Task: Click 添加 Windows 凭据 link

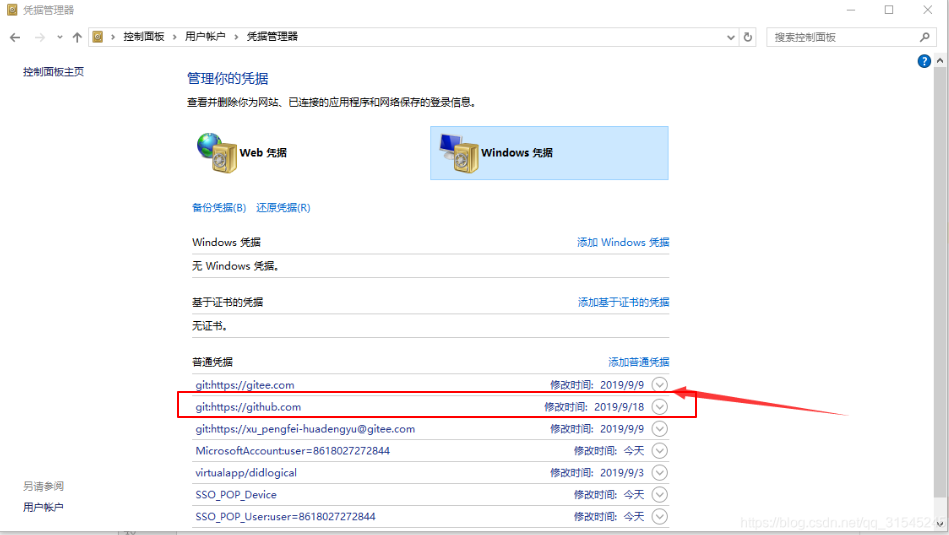Action: coord(623,242)
